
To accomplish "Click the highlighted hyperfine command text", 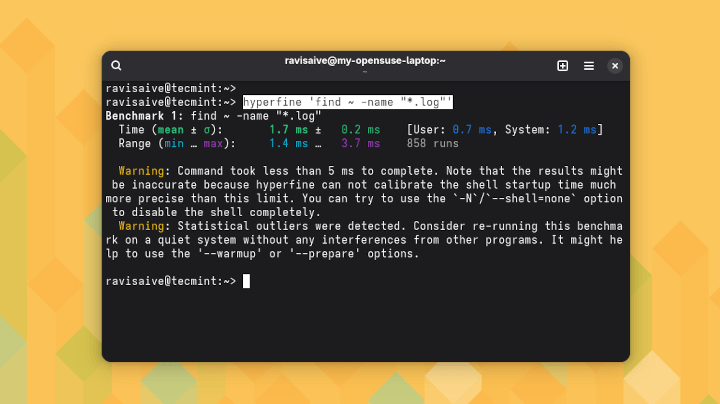I will (x=348, y=102).
